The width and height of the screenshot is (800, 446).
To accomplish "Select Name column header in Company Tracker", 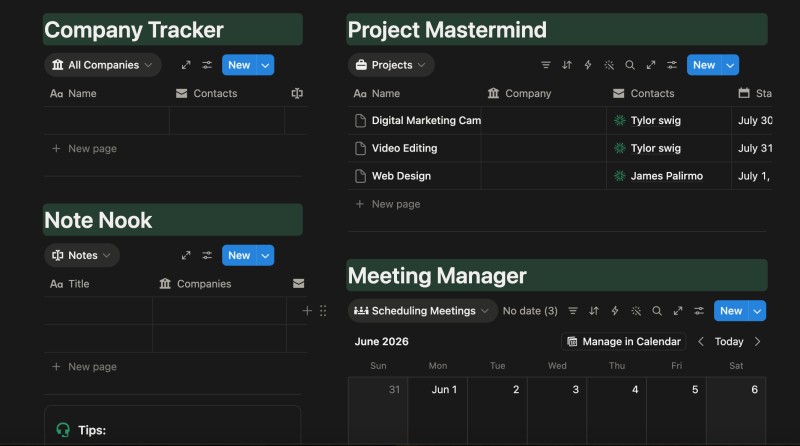I will [73, 93].
